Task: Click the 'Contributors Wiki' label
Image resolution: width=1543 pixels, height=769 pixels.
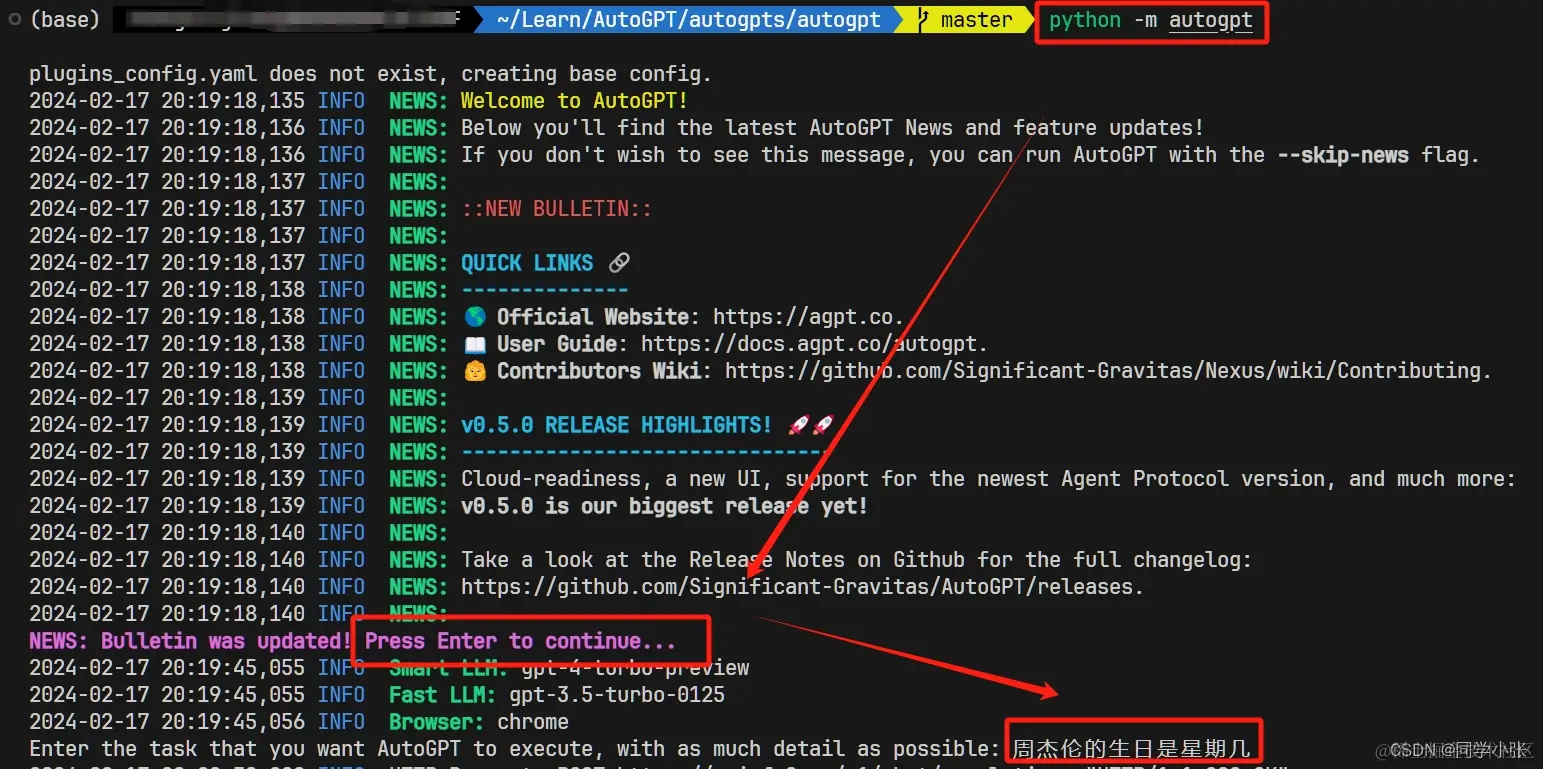Action: 599,371
